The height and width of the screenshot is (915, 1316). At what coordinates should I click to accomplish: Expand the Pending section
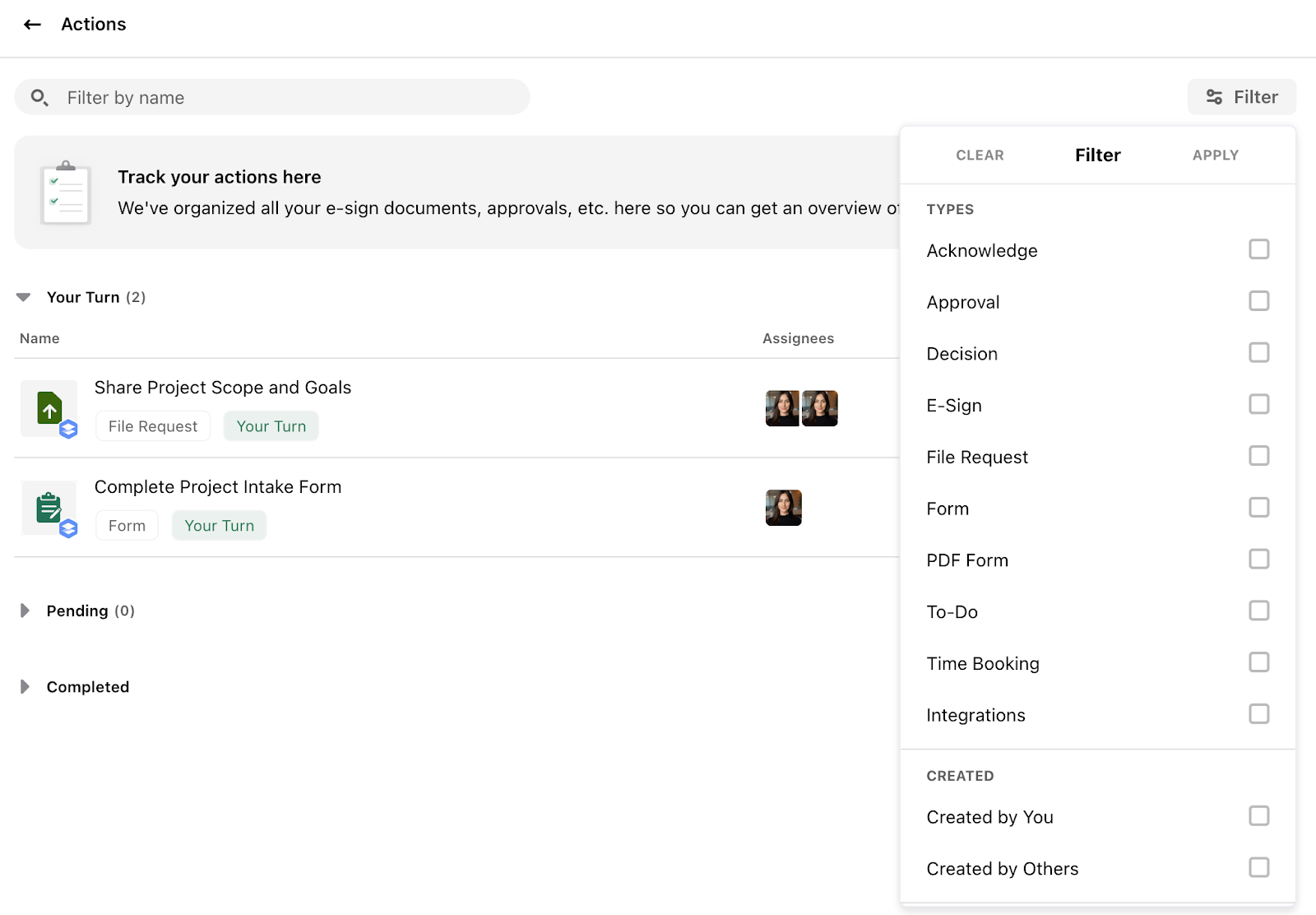[x=25, y=611]
